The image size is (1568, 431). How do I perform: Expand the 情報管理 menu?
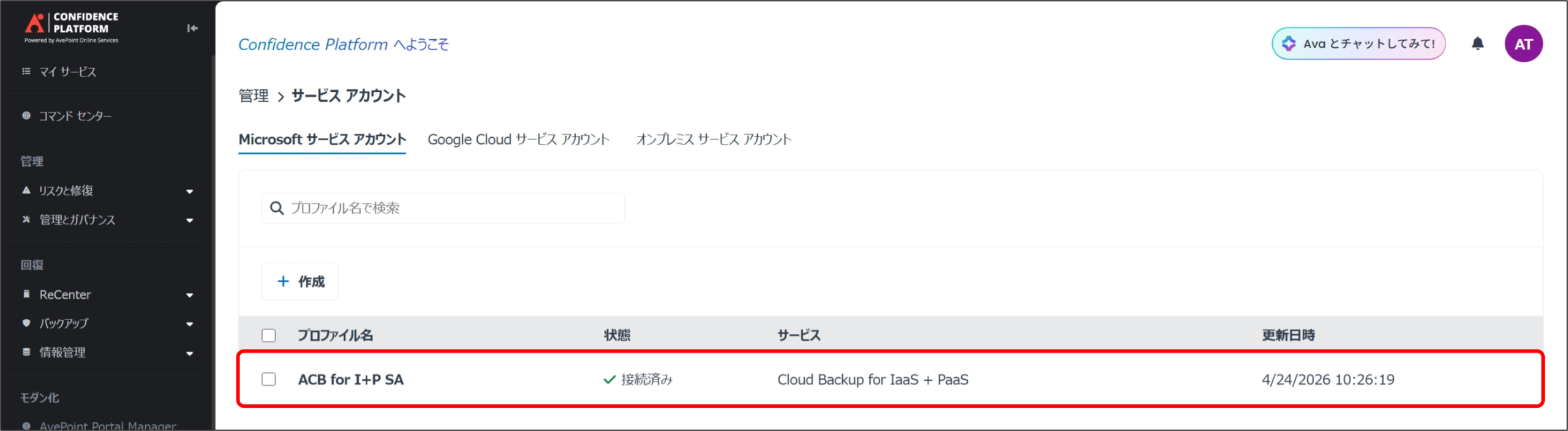[190, 353]
